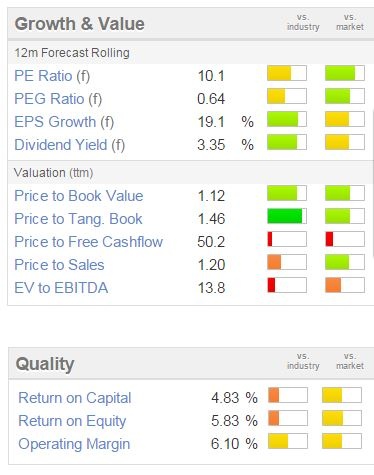Open the PE Ratio (f) link
The image size is (374, 475).
pos(52,76)
